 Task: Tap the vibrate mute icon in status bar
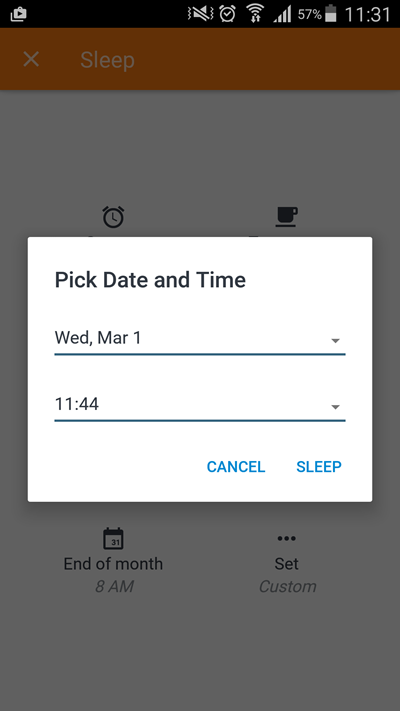pyautogui.click(x=200, y=14)
